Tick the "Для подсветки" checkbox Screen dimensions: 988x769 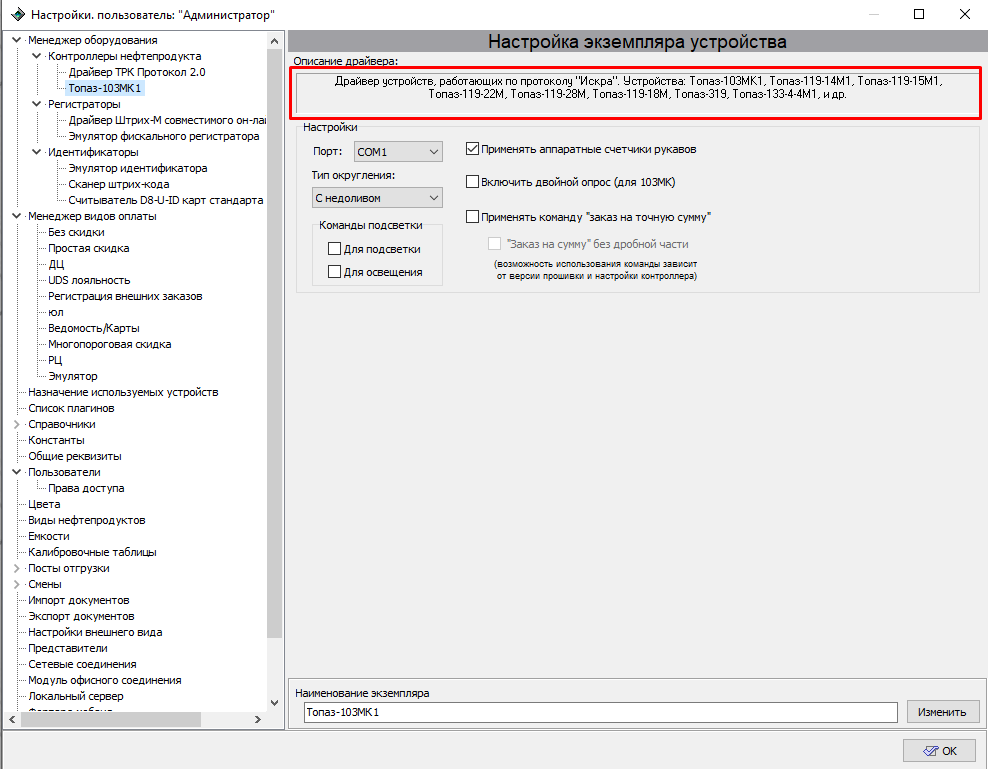click(335, 249)
